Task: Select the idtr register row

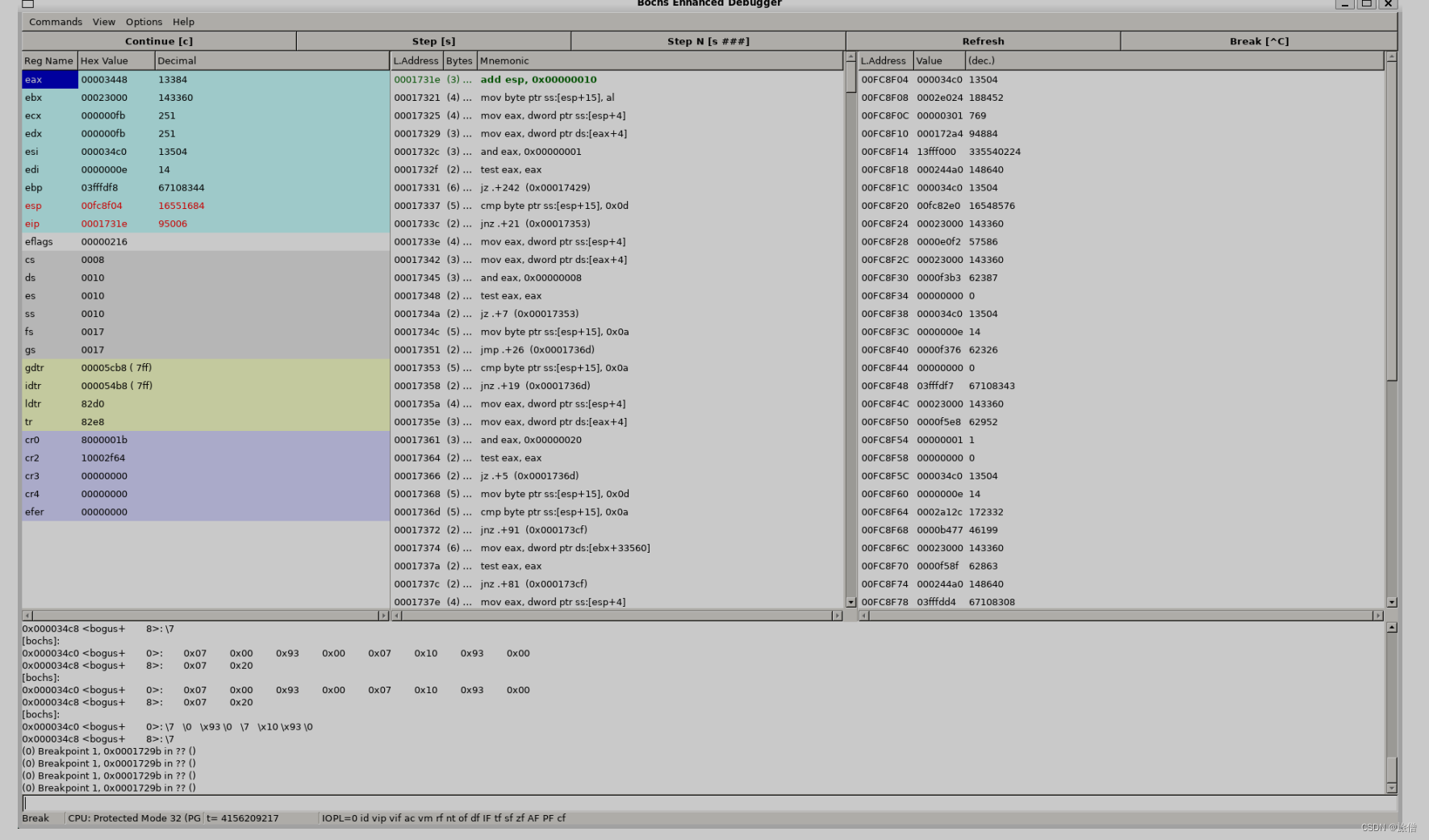Action: coord(206,386)
